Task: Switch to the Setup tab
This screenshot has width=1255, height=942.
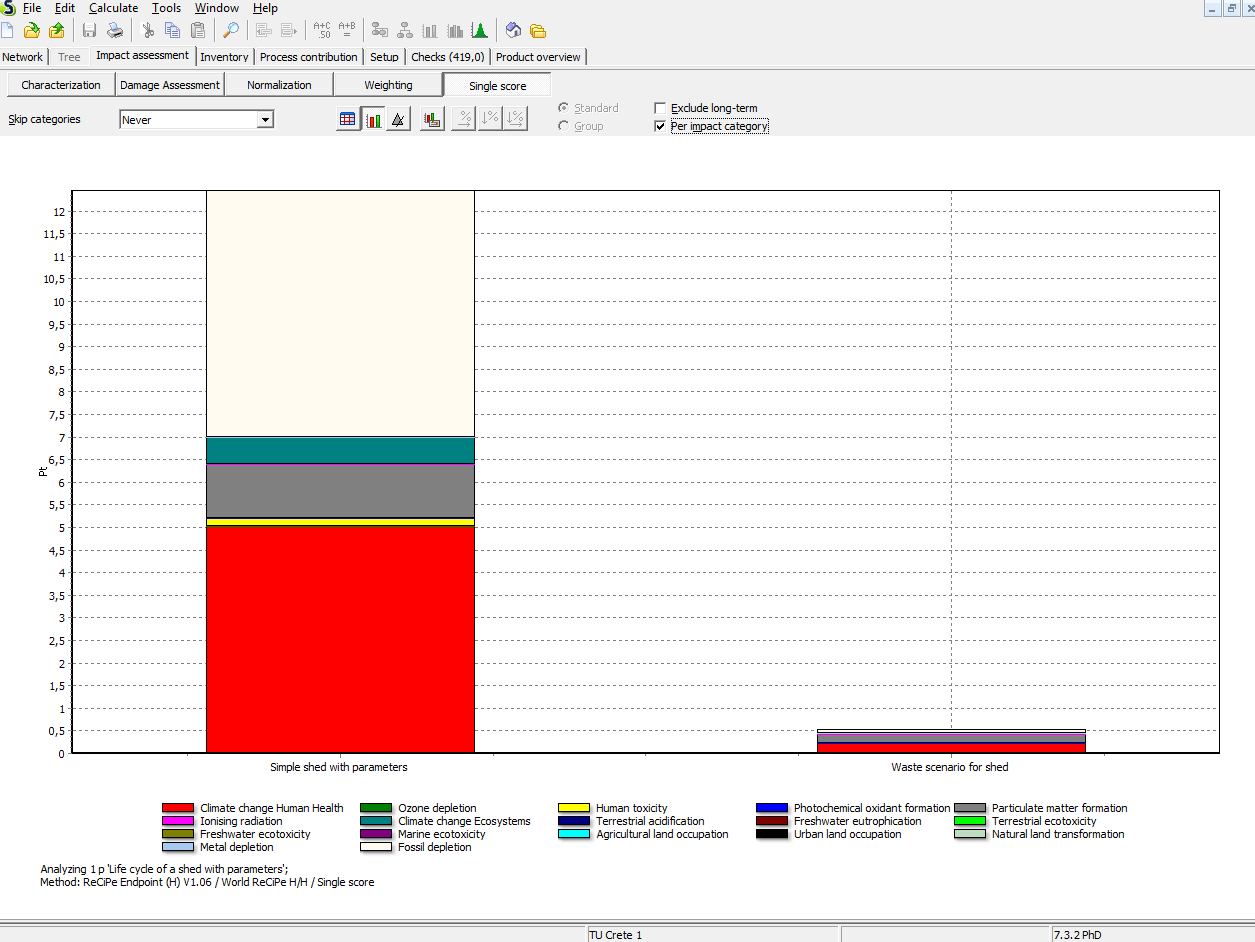Action: (384, 57)
